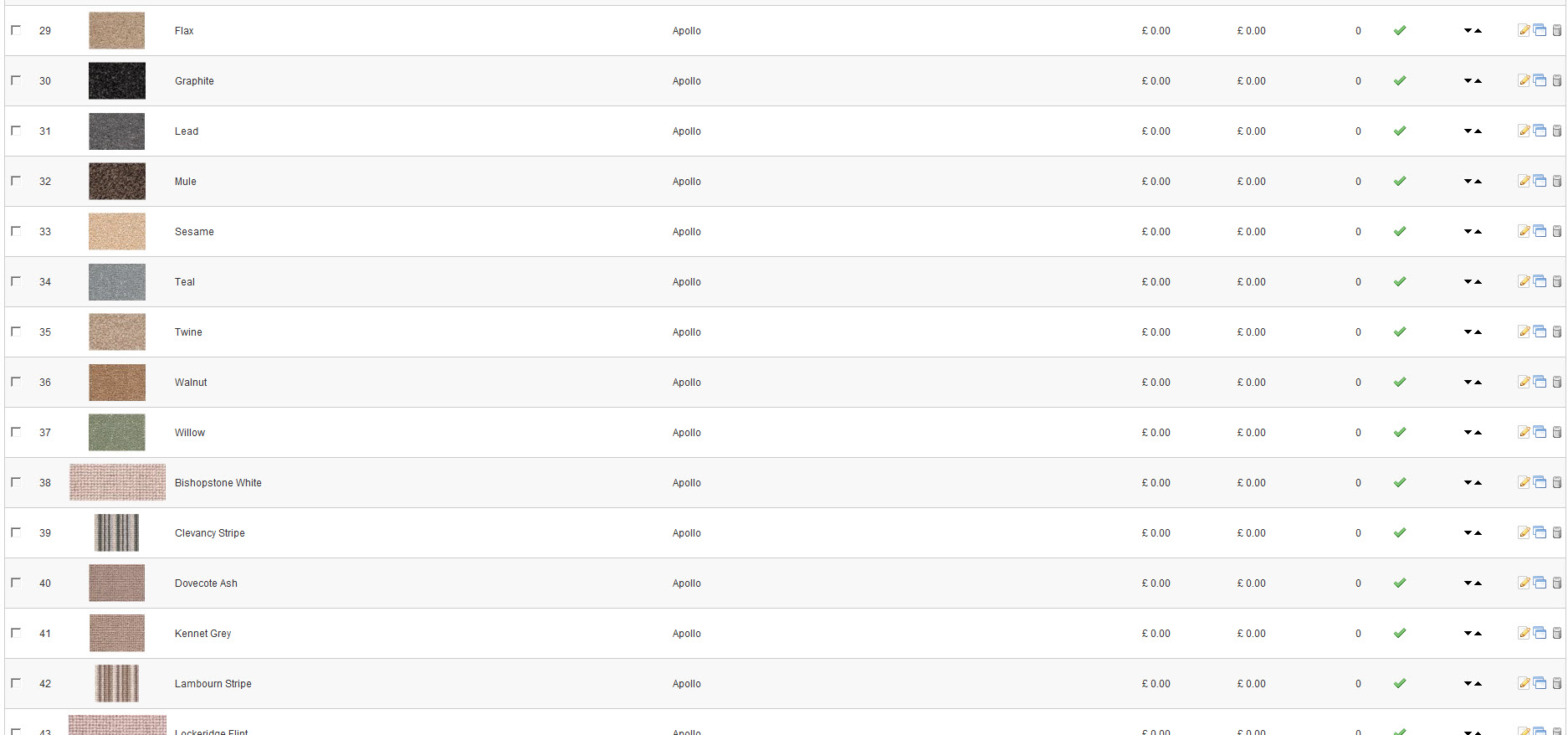The image size is (1568, 735).
Task: Open the Lambourn Stripe product name
Action: click(213, 684)
